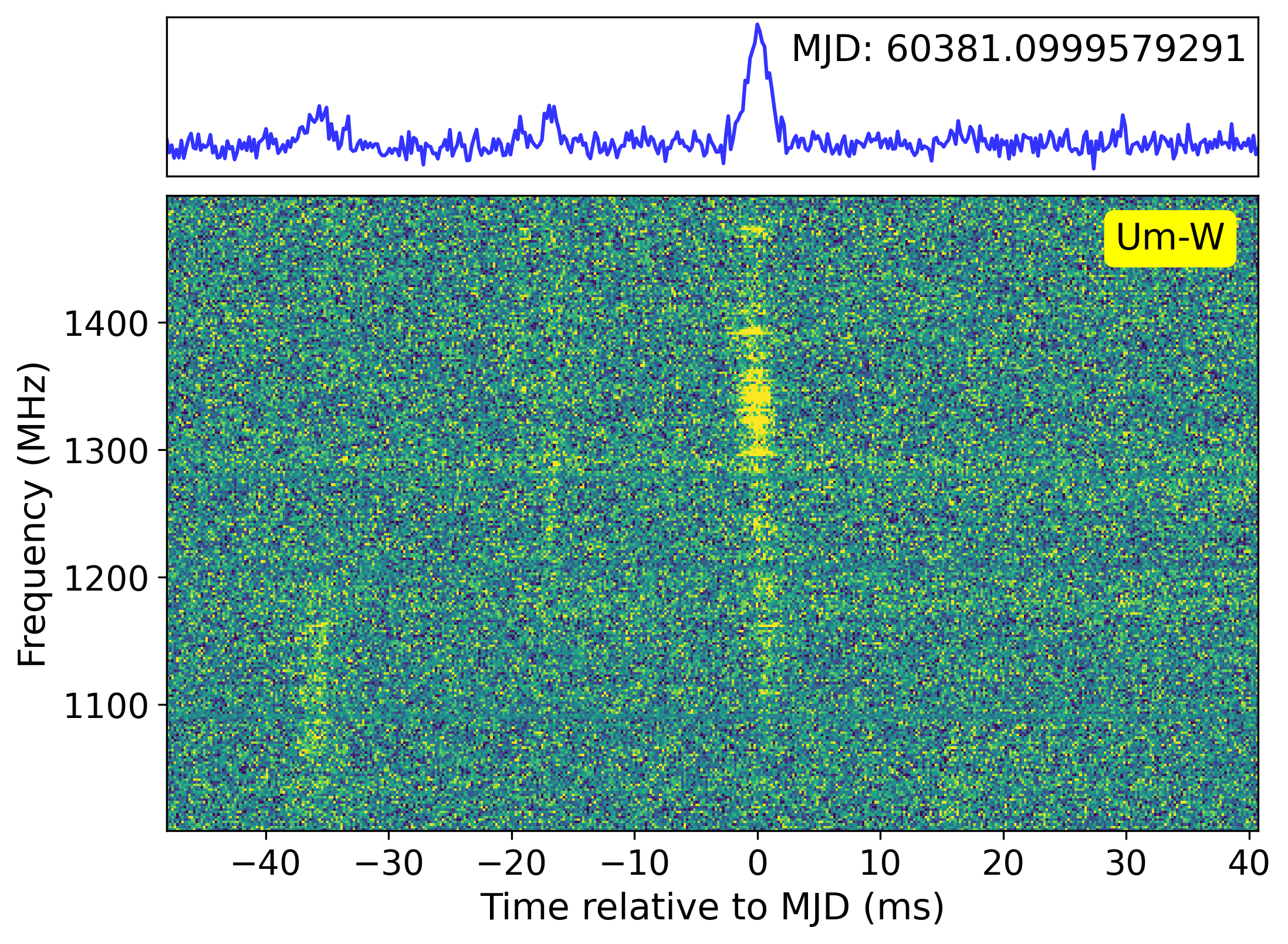Click the 30 time tick label

point(1126,863)
